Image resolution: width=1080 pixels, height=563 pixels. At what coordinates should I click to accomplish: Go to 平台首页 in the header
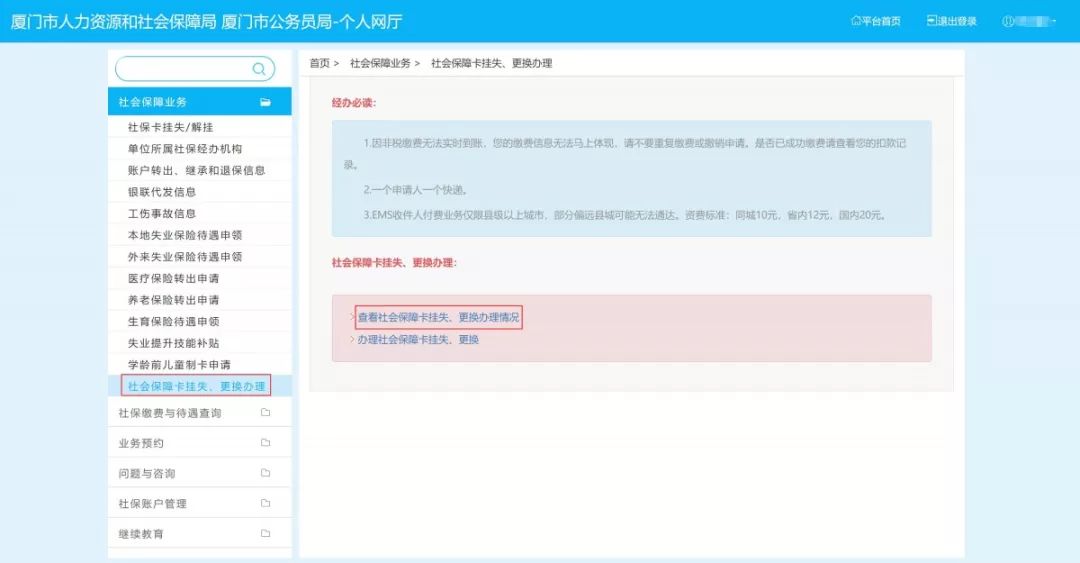[x=875, y=21]
